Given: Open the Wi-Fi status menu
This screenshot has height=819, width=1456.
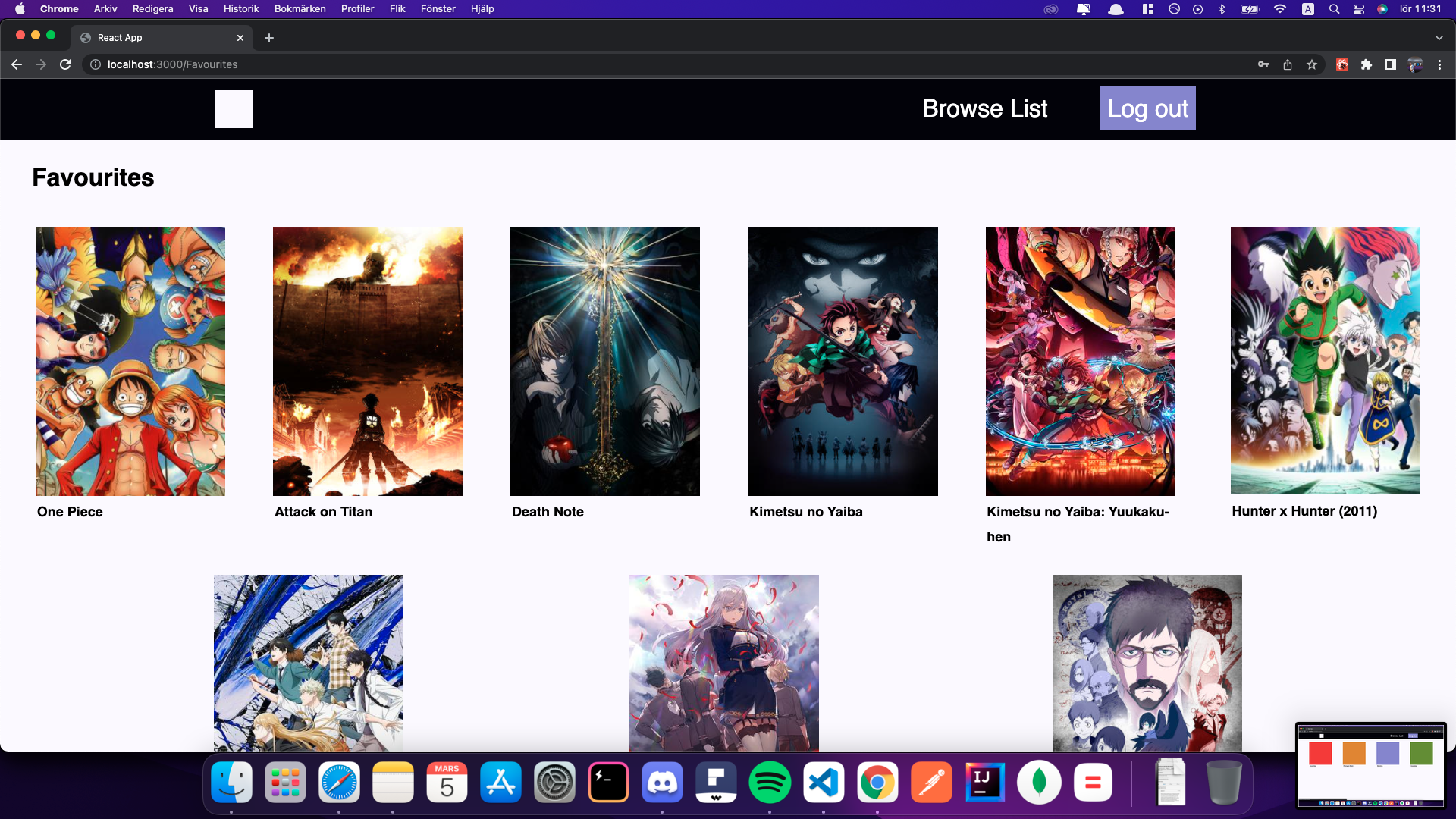Looking at the screenshot, I should [1280, 9].
